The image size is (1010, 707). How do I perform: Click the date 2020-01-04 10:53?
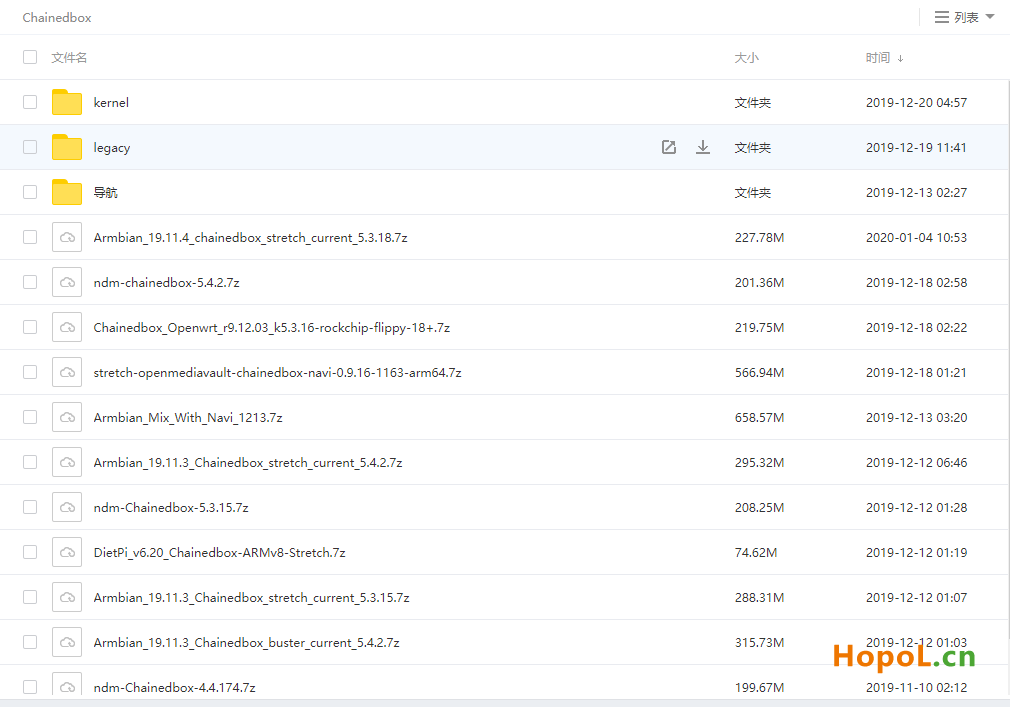(x=916, y=238)
